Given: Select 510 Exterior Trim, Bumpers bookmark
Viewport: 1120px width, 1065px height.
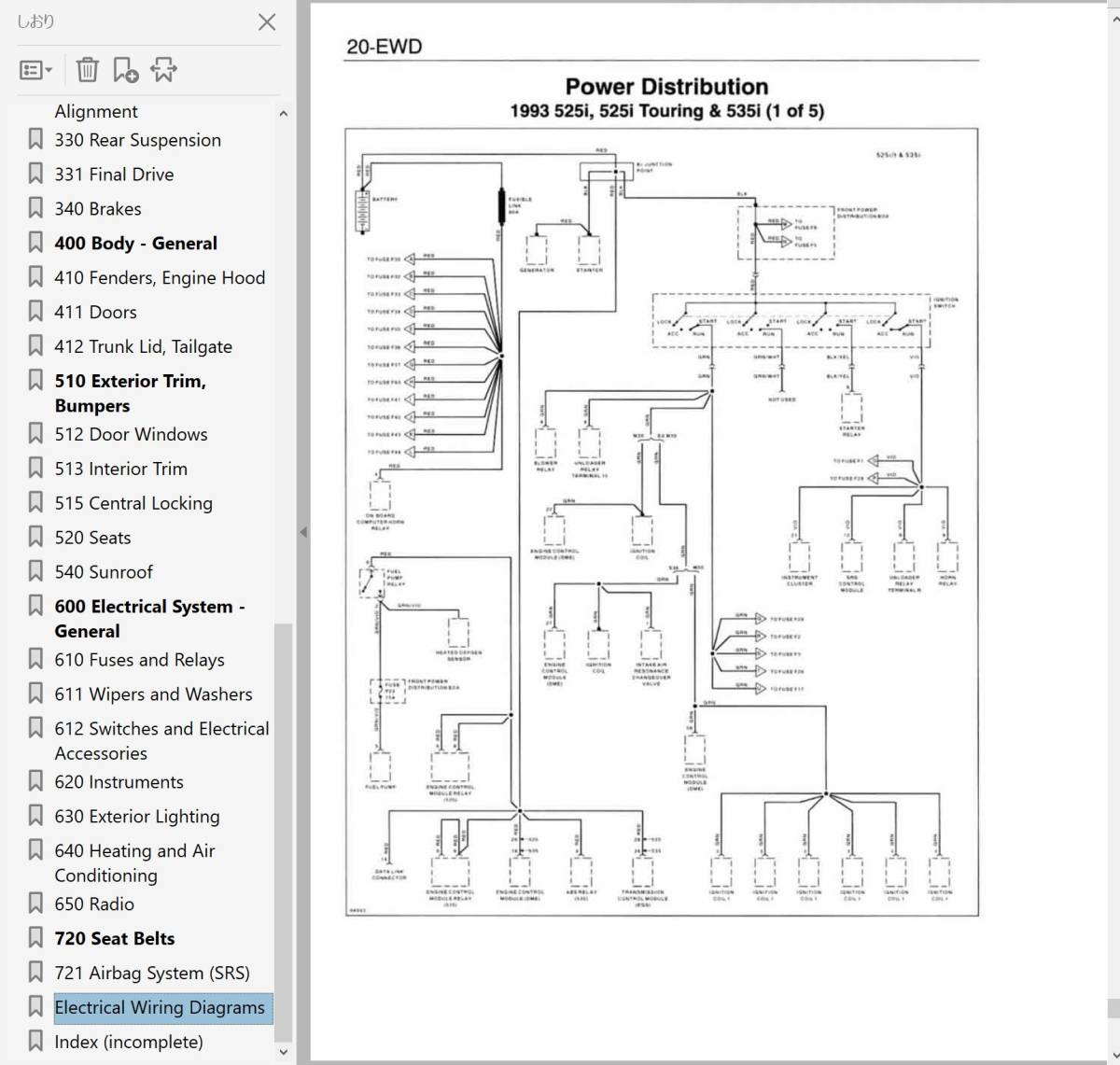Looking at the screenshot, I should pyautogui.click(x=130, y=393).
